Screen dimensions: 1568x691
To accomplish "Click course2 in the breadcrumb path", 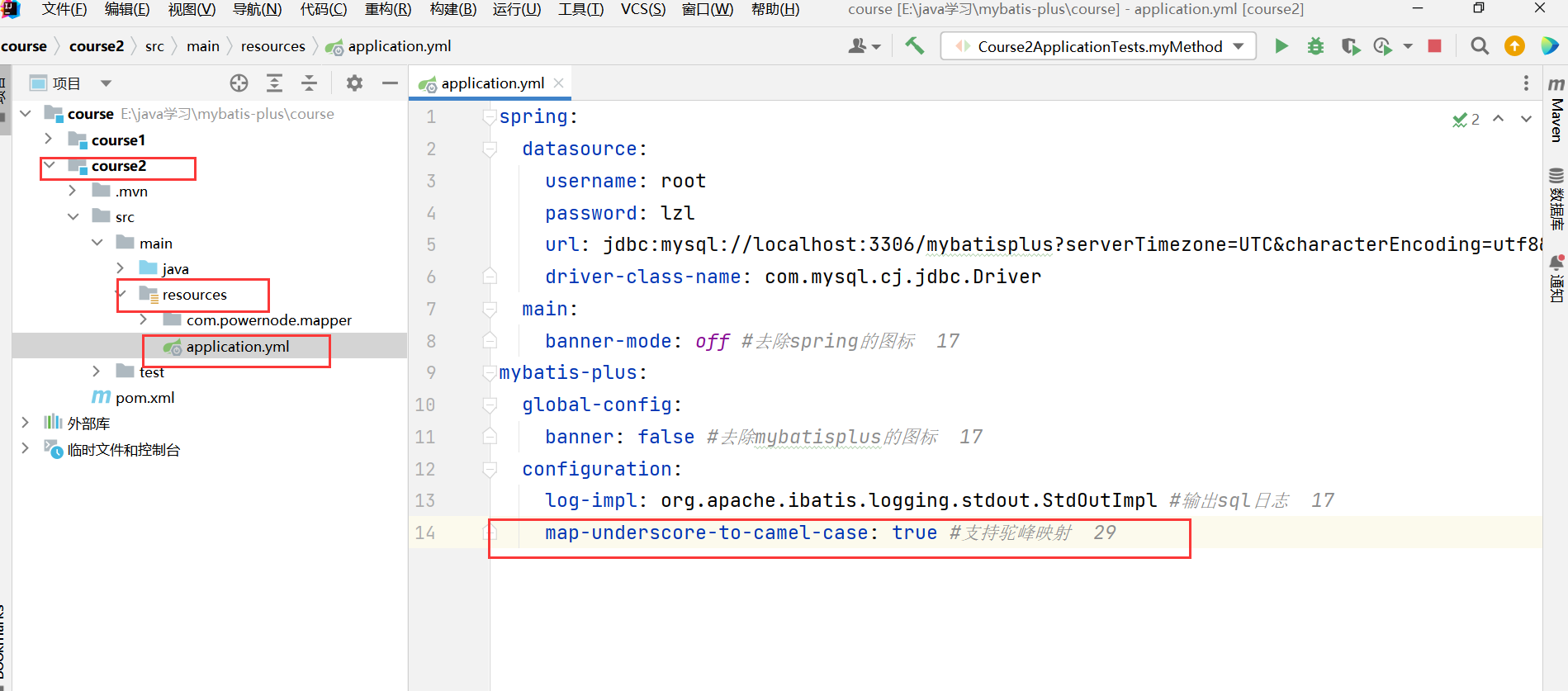I will tap(97, 46).
